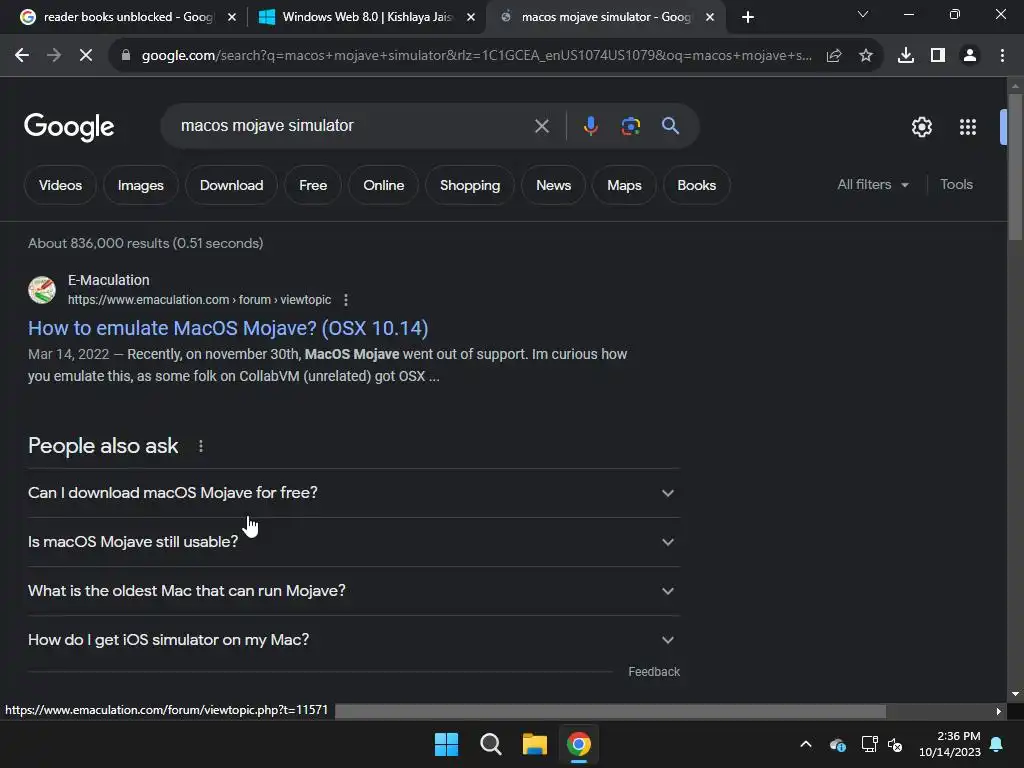Open Chrome three-dot menu

[1002, 56]
